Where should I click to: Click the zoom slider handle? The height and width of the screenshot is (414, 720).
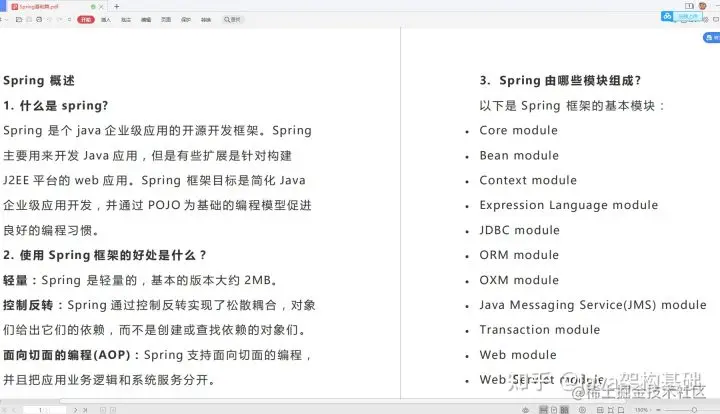click(x=694, y=410)
